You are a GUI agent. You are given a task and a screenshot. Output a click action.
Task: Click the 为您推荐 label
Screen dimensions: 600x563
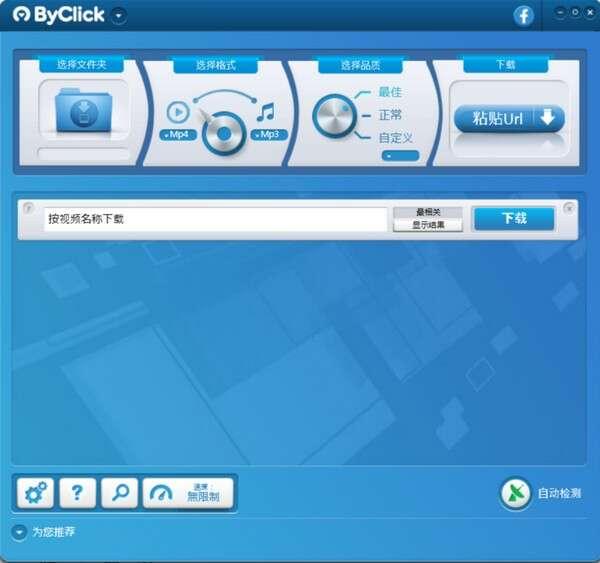pos(54,532)
